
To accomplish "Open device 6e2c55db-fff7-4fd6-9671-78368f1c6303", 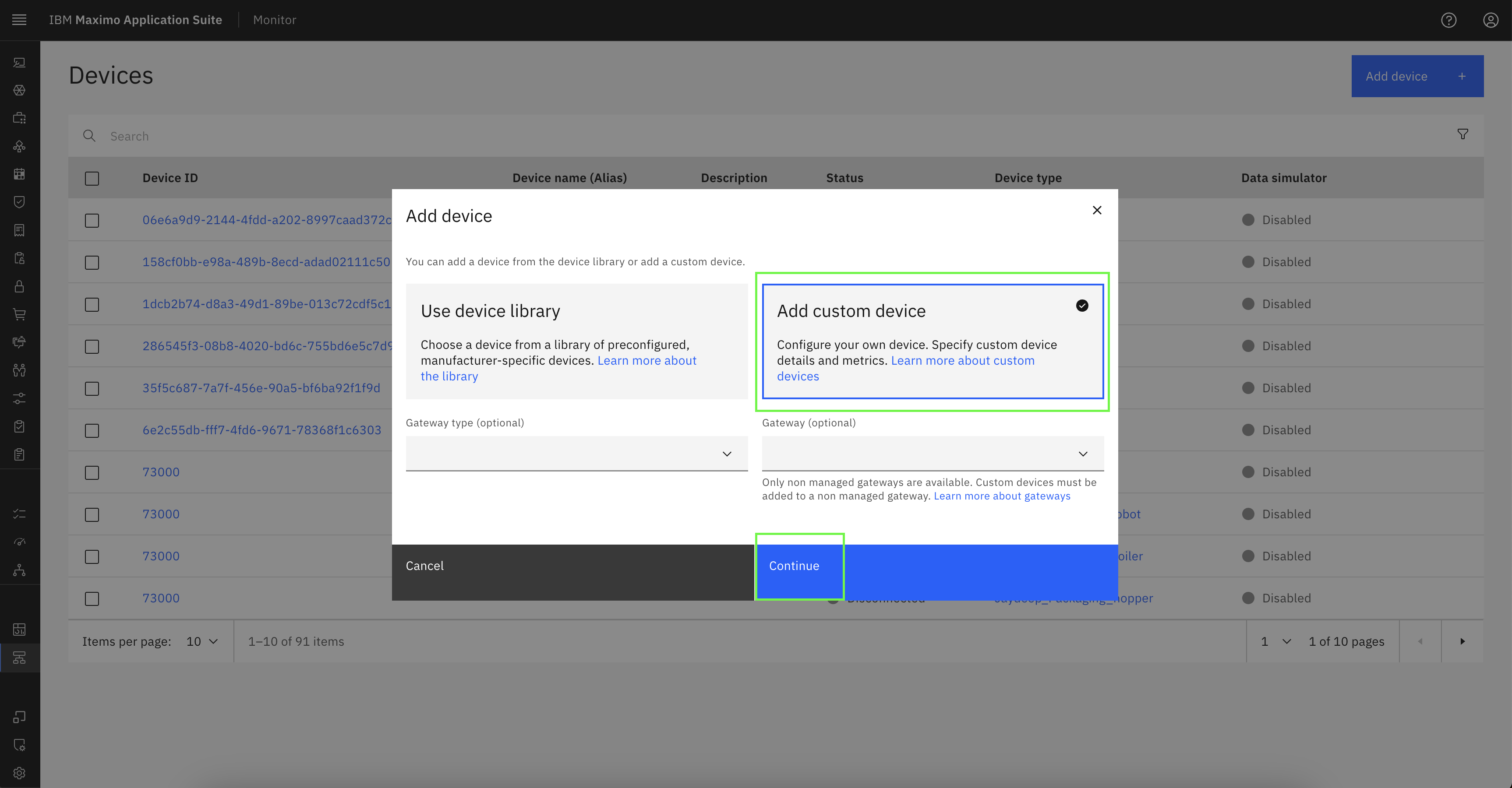I will click(262, 430).
